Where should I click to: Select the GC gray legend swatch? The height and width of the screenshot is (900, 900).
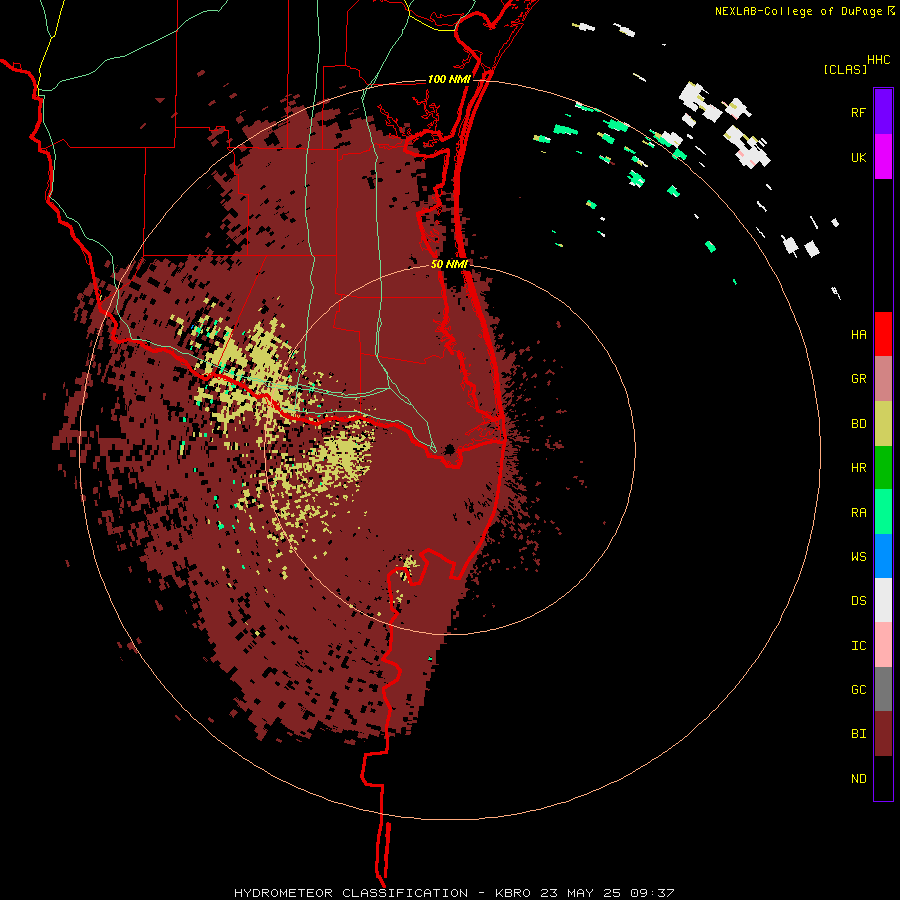point(883,689)
